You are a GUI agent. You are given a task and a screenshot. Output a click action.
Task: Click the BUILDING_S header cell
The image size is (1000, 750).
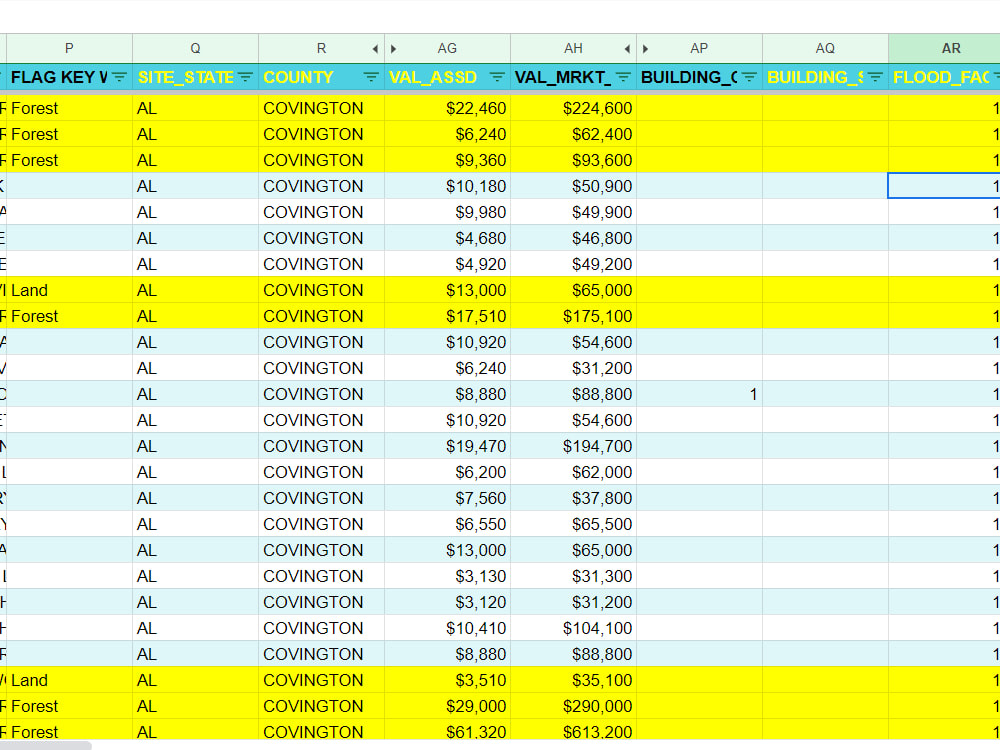[825, 77]
